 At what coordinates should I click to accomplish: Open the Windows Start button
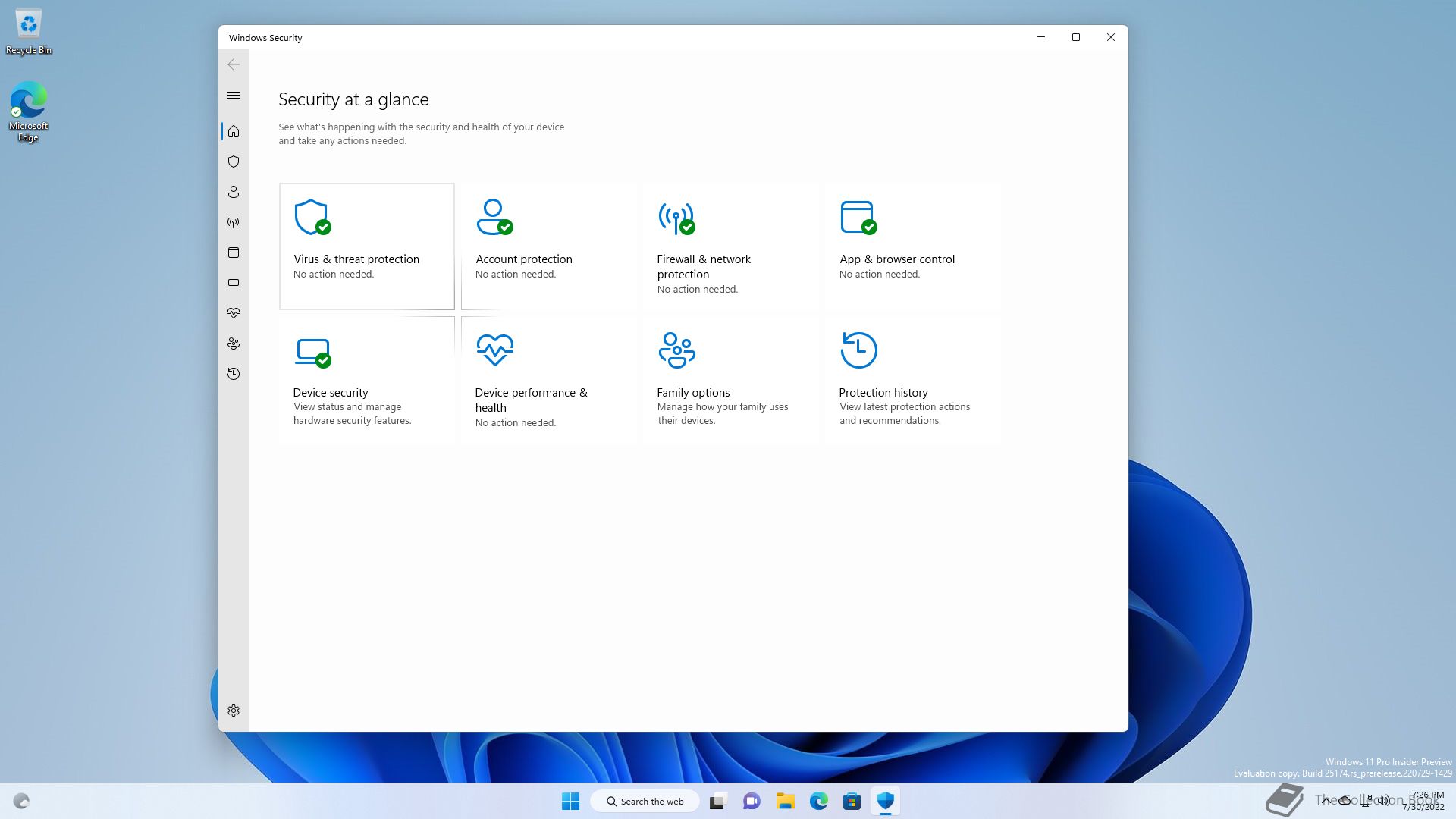[x=570, y=801]
